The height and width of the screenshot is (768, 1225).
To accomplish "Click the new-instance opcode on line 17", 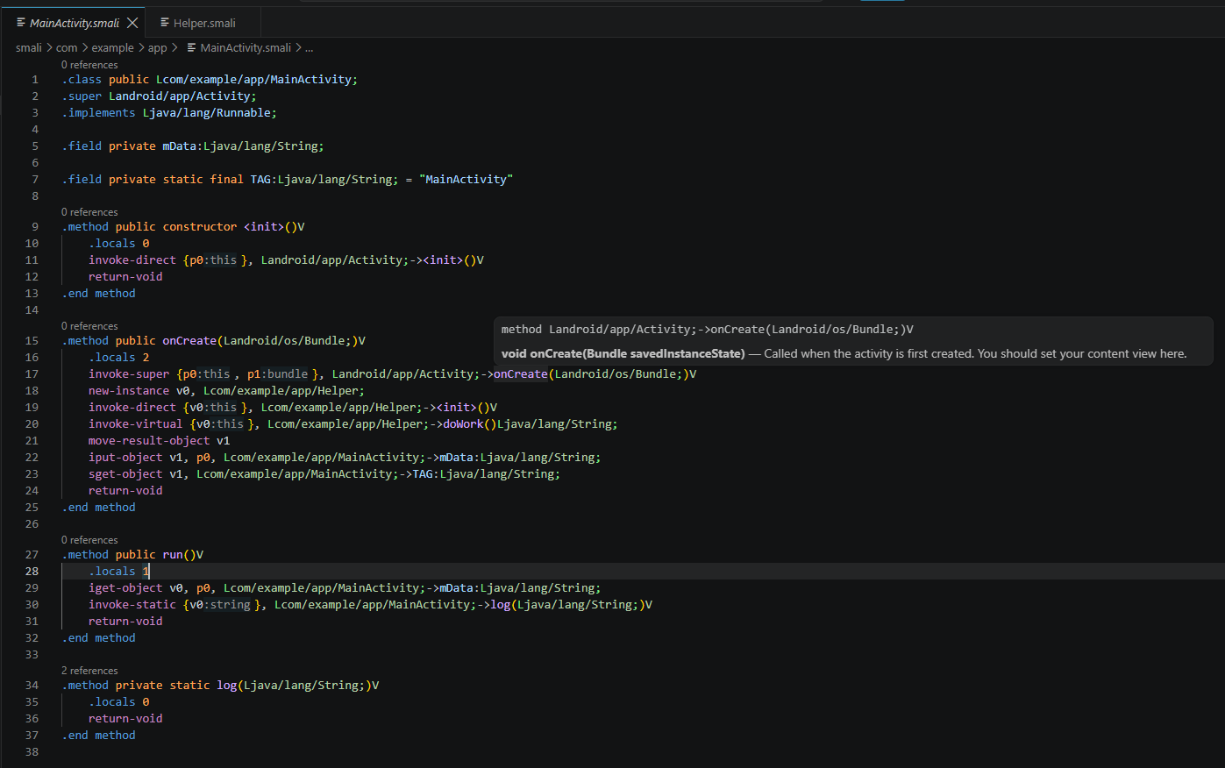I will point(129,391).
